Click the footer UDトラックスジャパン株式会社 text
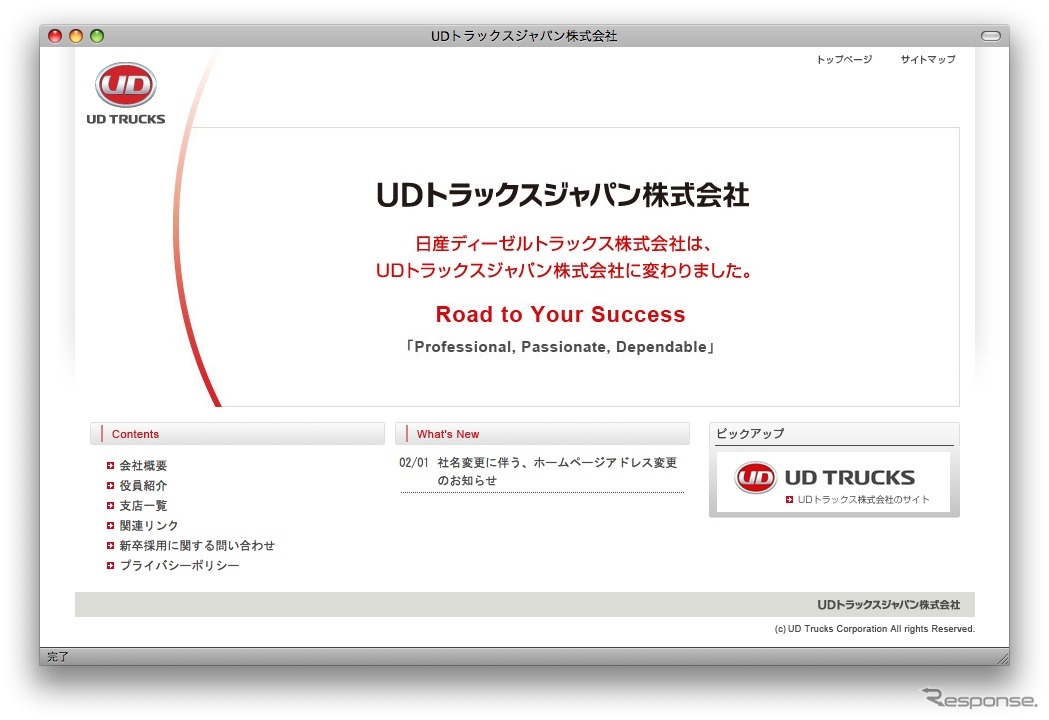The image size is (1049, 720). [x=888, y=605]
